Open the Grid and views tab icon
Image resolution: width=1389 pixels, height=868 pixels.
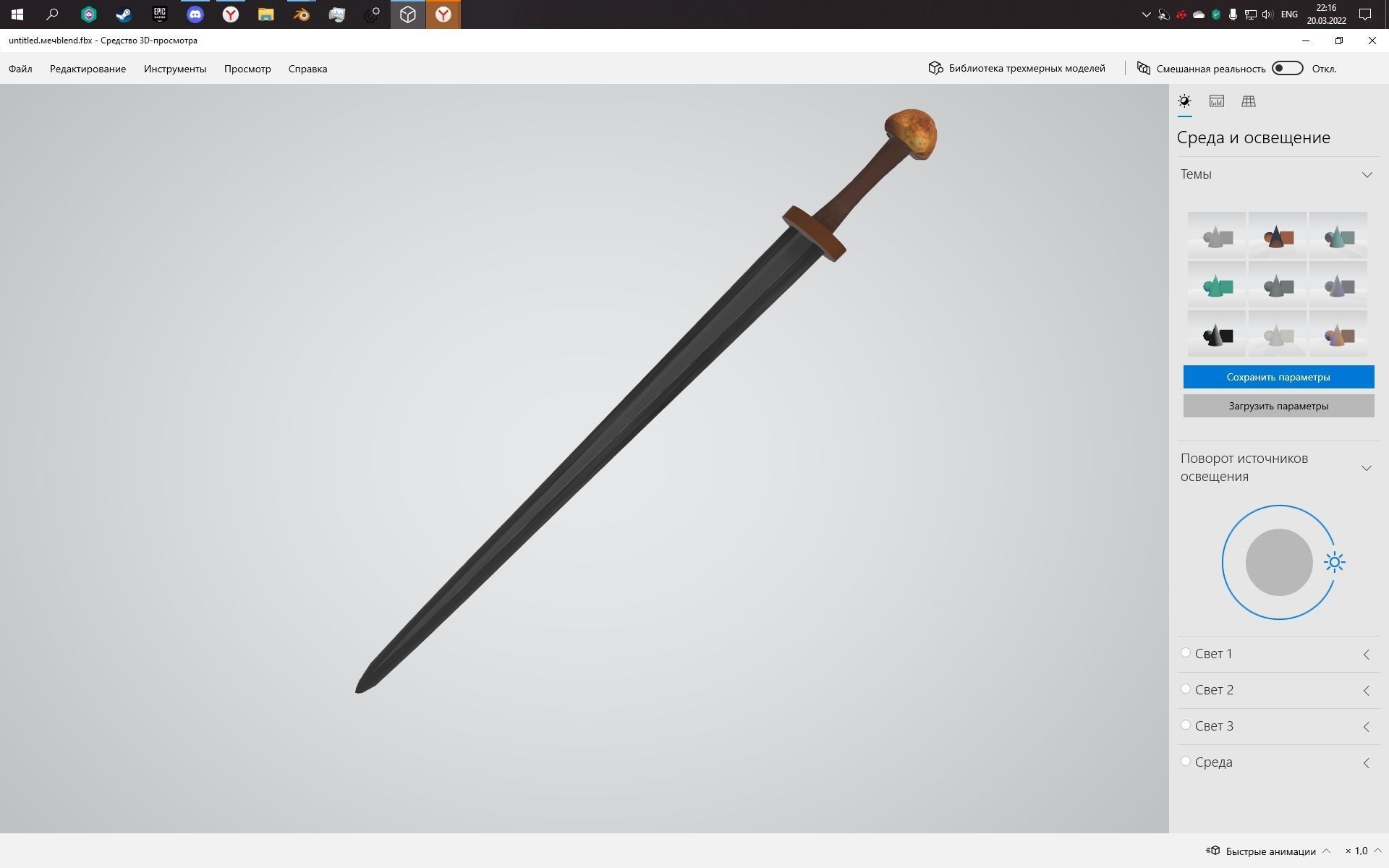tap(1249, 101)
